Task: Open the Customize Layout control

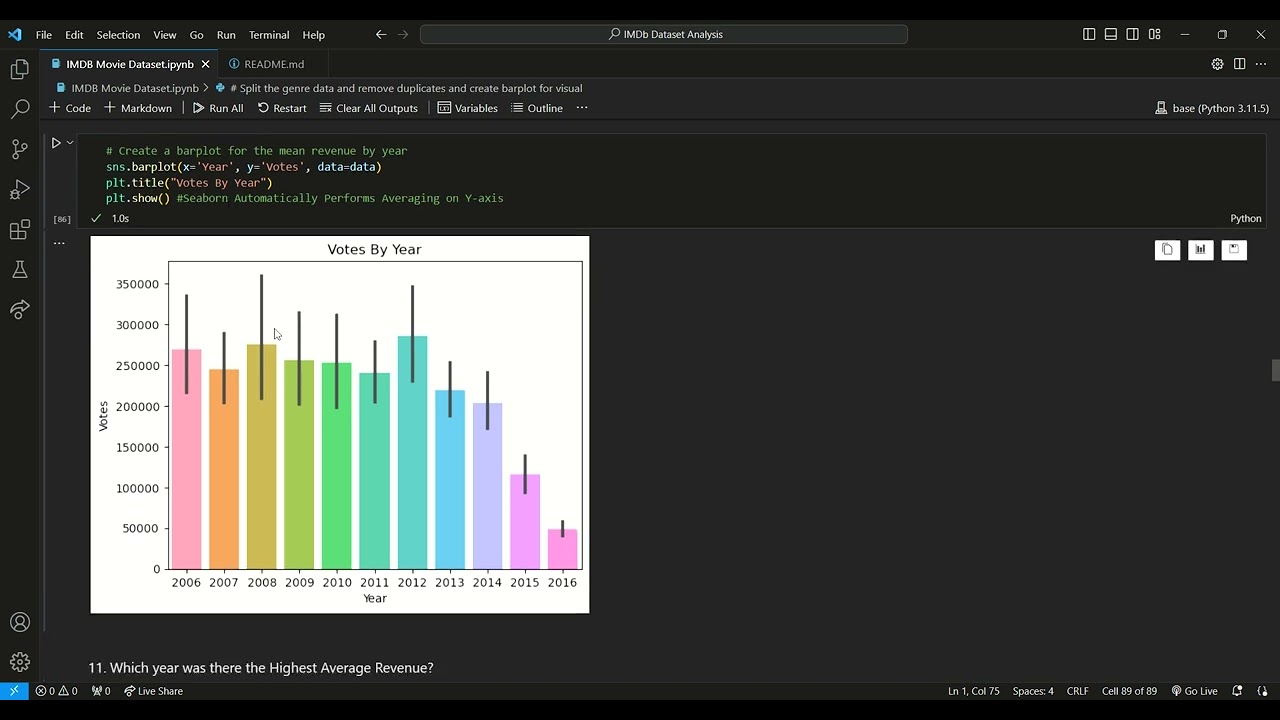Action: coord(1154,34)
